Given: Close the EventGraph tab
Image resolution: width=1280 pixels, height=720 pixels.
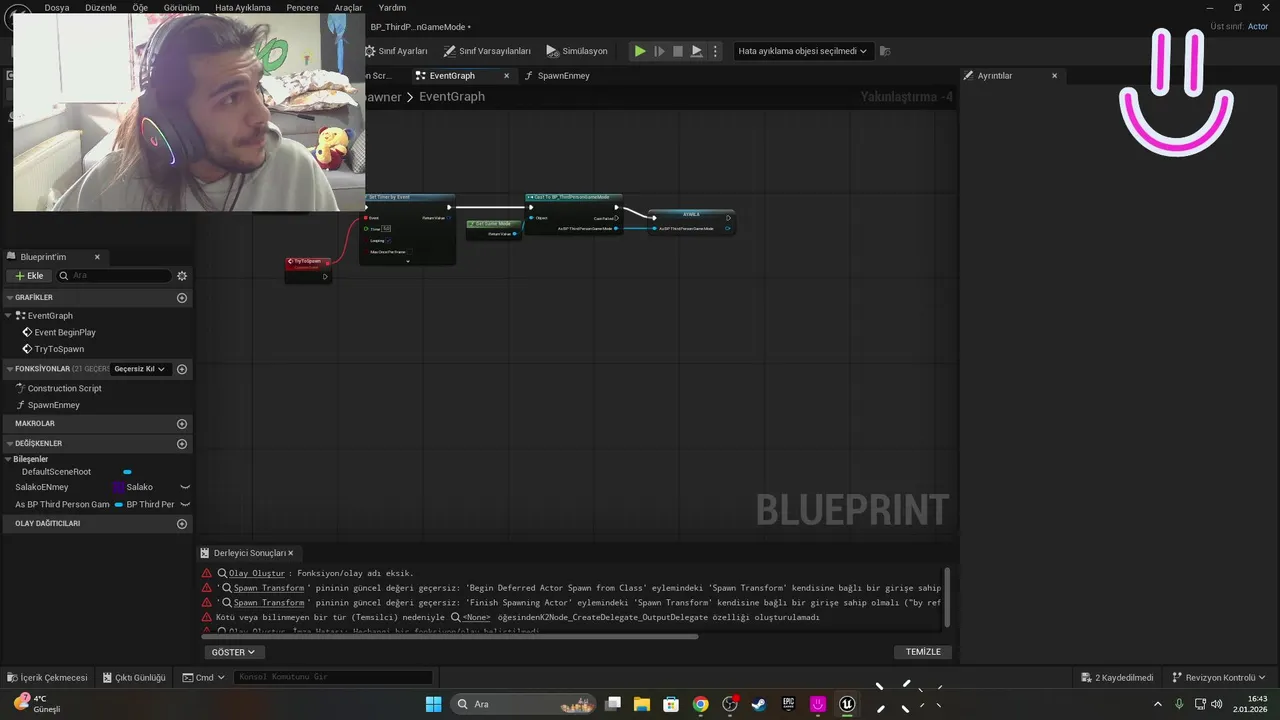Looking at the screenshot, I should pyautogui.click(x=506, y=76).
